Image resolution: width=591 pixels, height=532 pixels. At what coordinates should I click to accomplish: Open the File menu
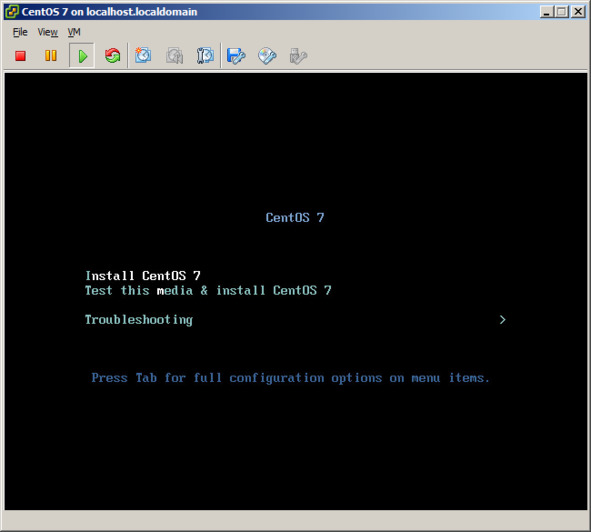20,32
